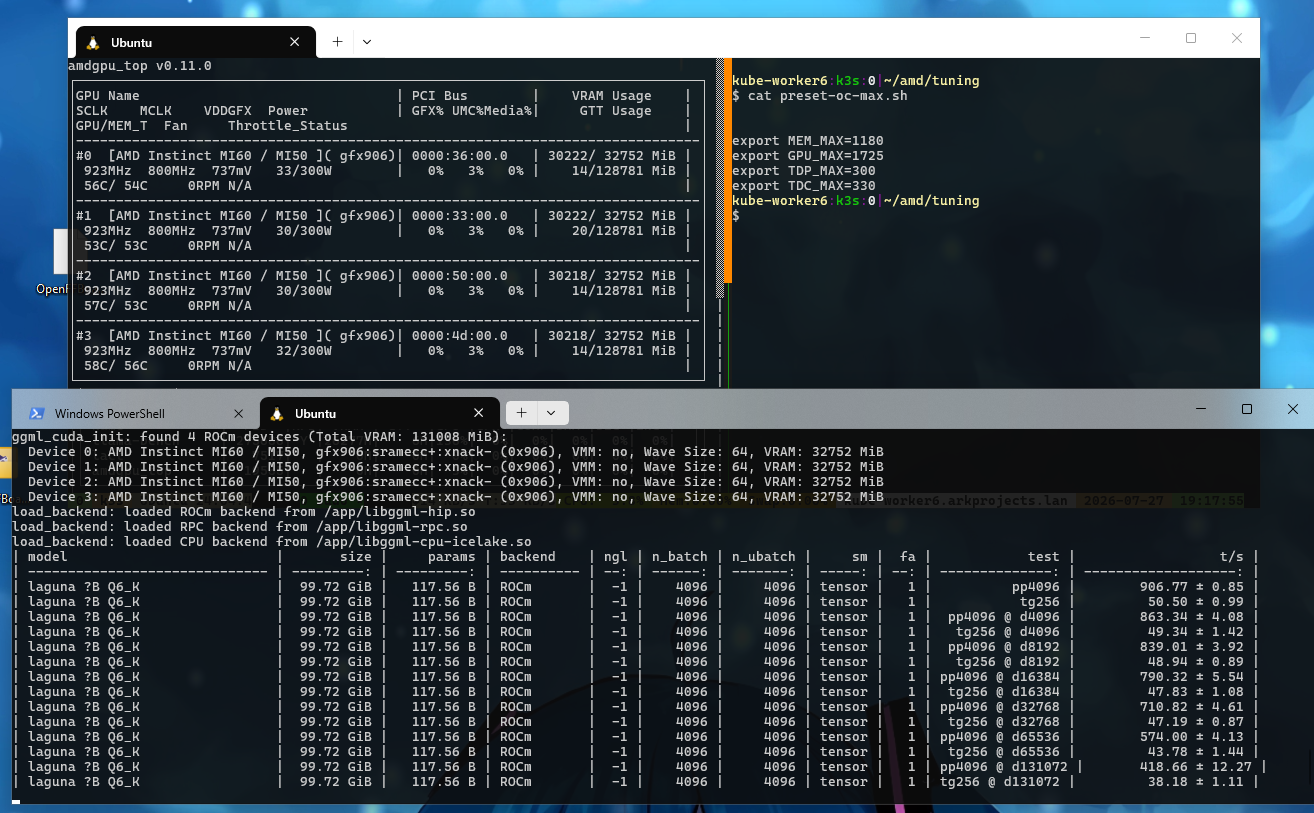
Task: Click test cell 'pp4096 @ d16384'
Action: 999,677
